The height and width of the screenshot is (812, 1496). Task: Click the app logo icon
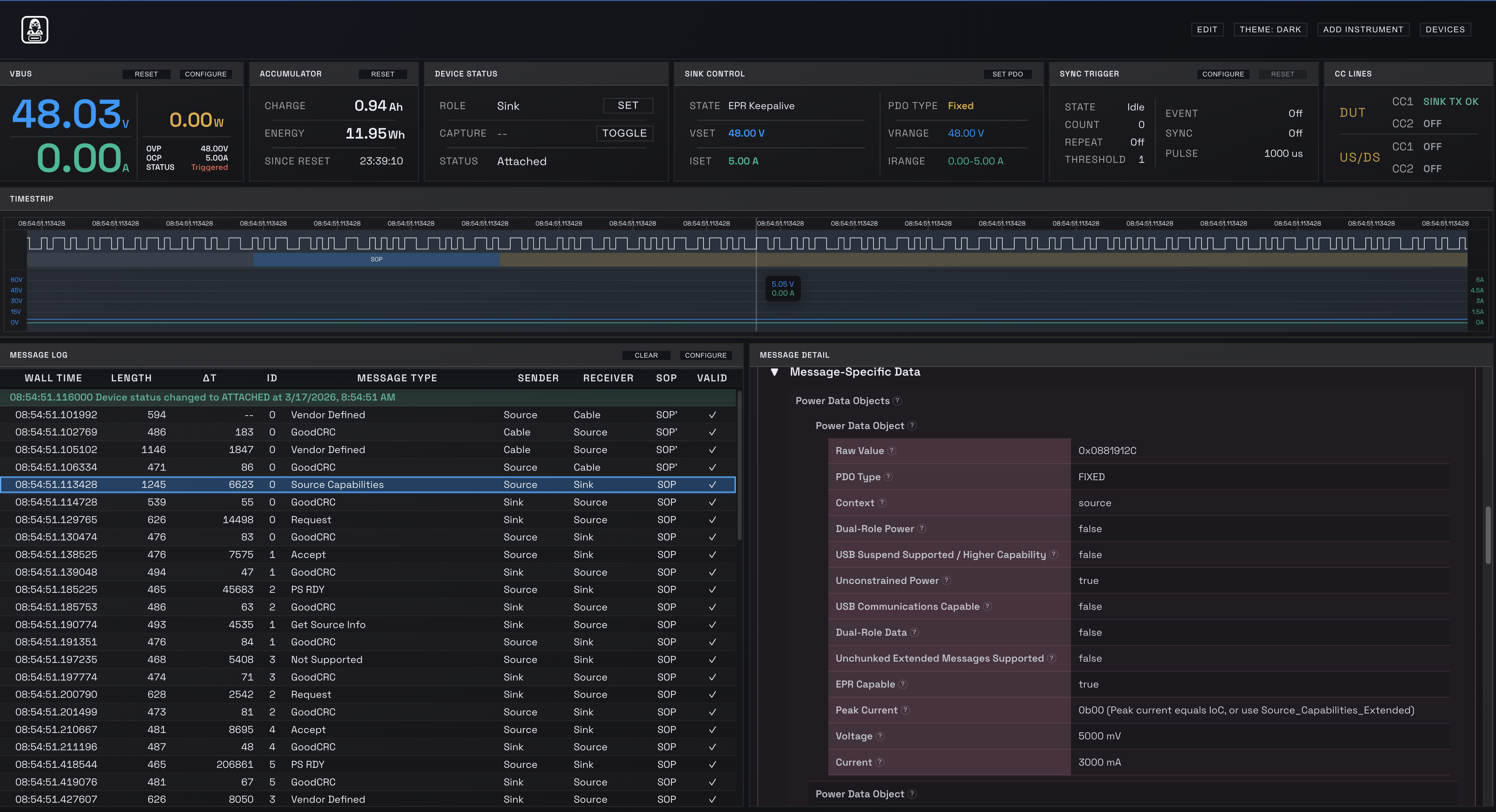point(35,30)
